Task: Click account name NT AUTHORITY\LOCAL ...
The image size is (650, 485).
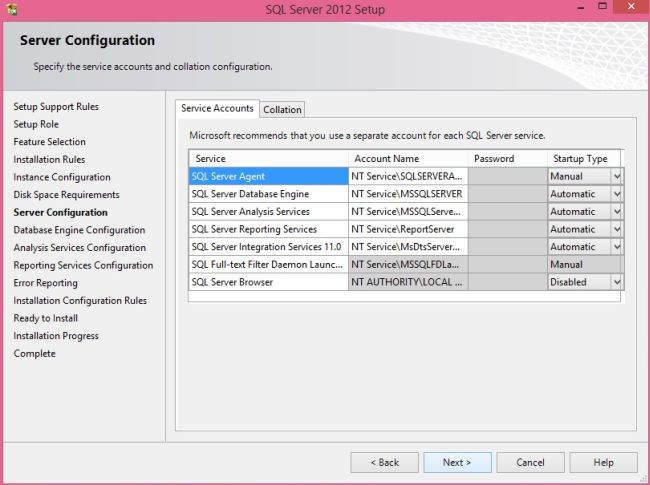Action: [408, 282]
